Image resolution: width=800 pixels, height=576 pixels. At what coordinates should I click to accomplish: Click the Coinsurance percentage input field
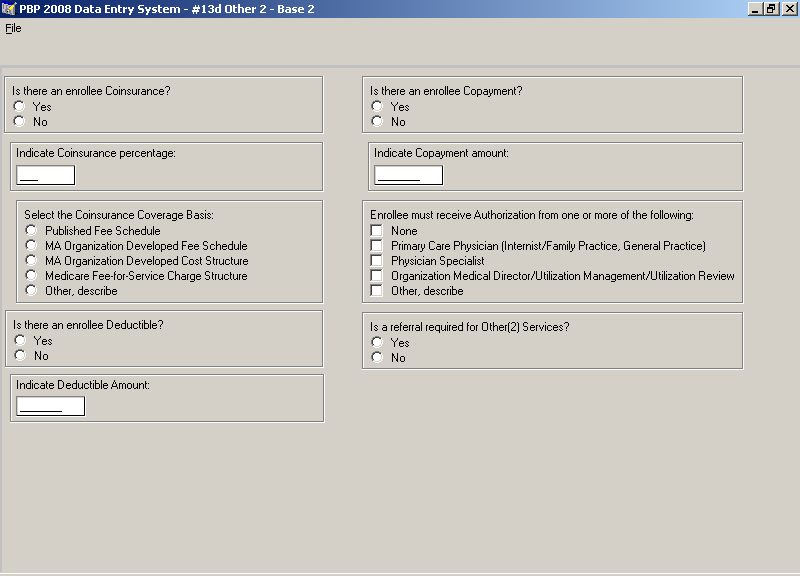coord(45,175)
